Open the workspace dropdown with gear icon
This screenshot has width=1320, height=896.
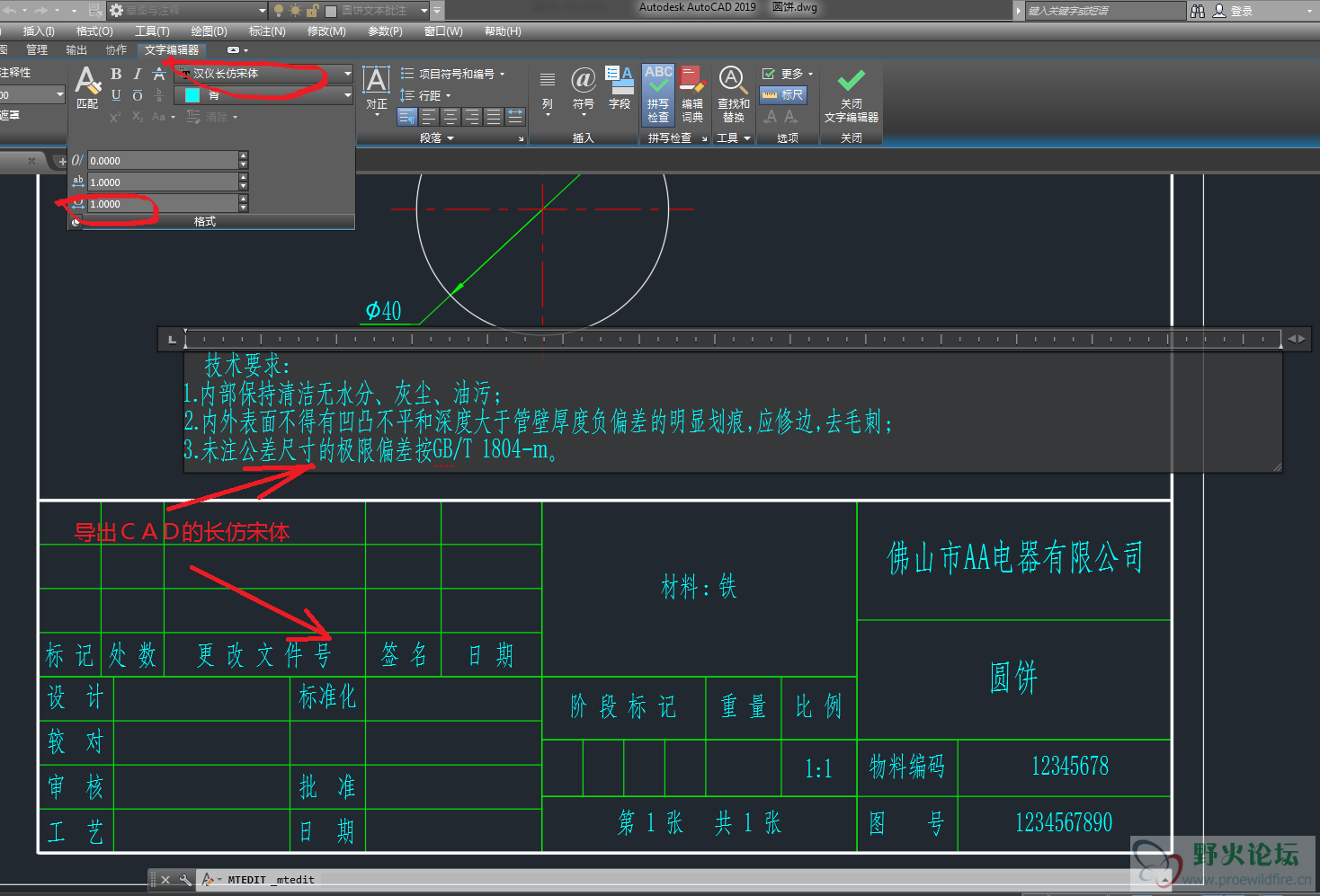point(188,11)
